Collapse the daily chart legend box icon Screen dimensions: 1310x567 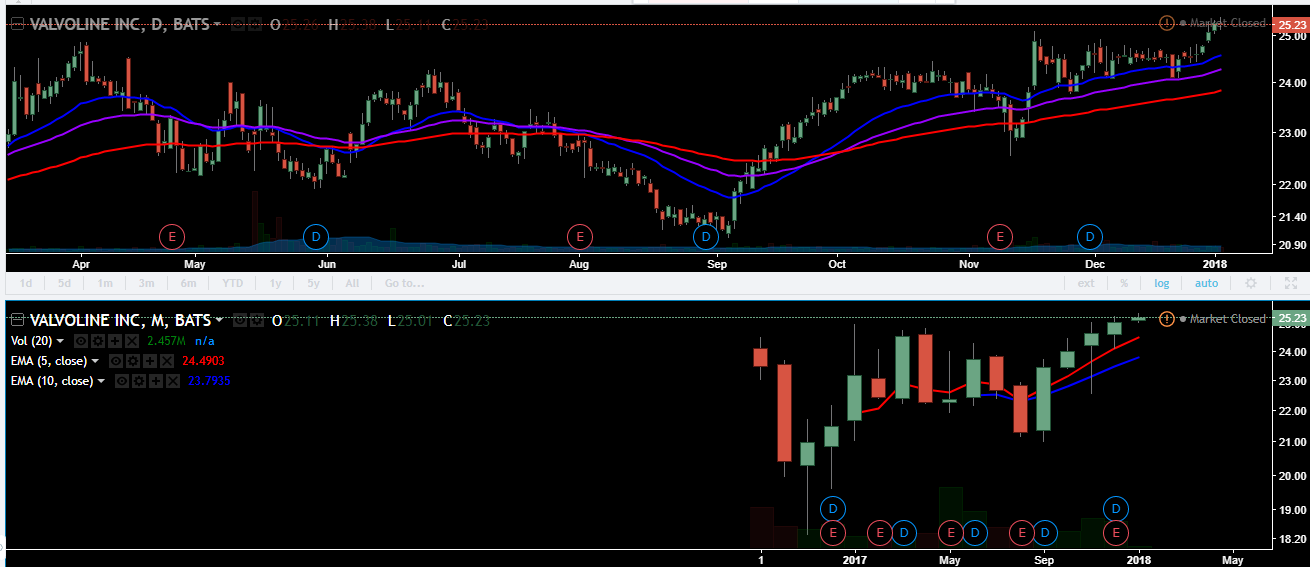(17, 24)
